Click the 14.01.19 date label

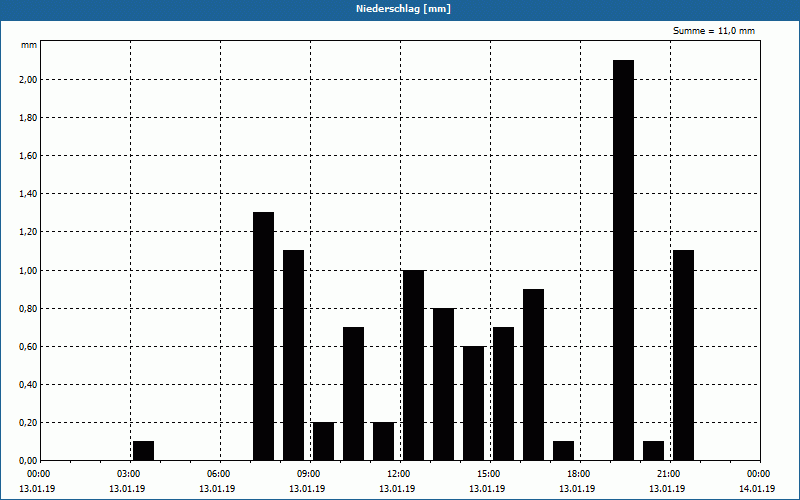(x=757, y=489)
